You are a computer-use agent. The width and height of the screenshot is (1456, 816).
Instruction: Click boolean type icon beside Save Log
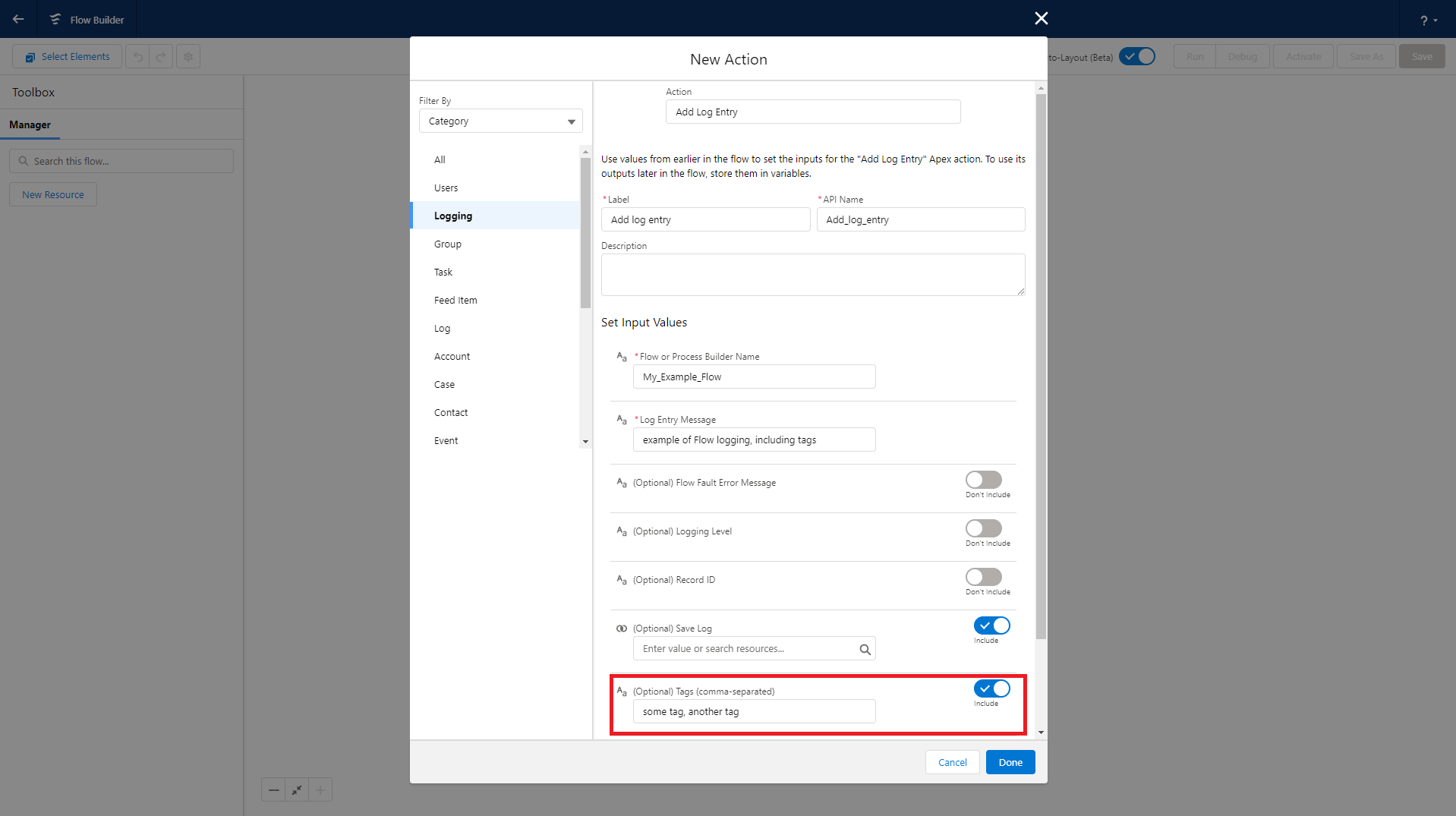pyautogui.click(x=622, y=629)
